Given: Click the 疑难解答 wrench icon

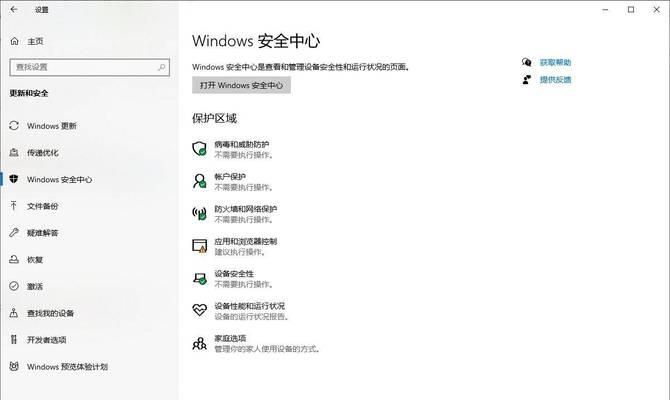Looking at the screenshot, I should pos(14,232).
